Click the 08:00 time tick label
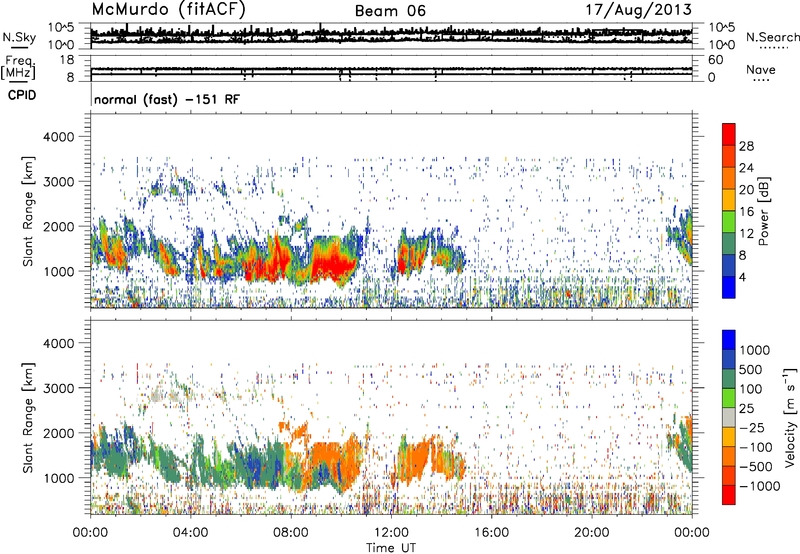 coord(290,533)
